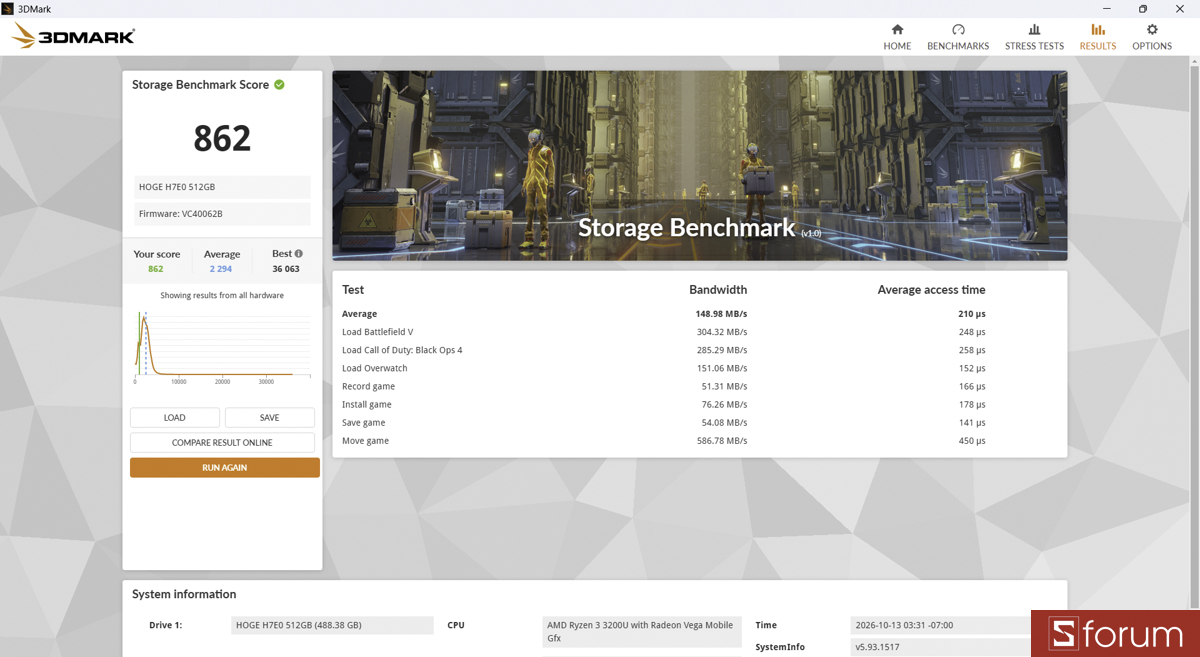Minimize the 3DMark window
1200x657 pixels.
[1105, 9]
